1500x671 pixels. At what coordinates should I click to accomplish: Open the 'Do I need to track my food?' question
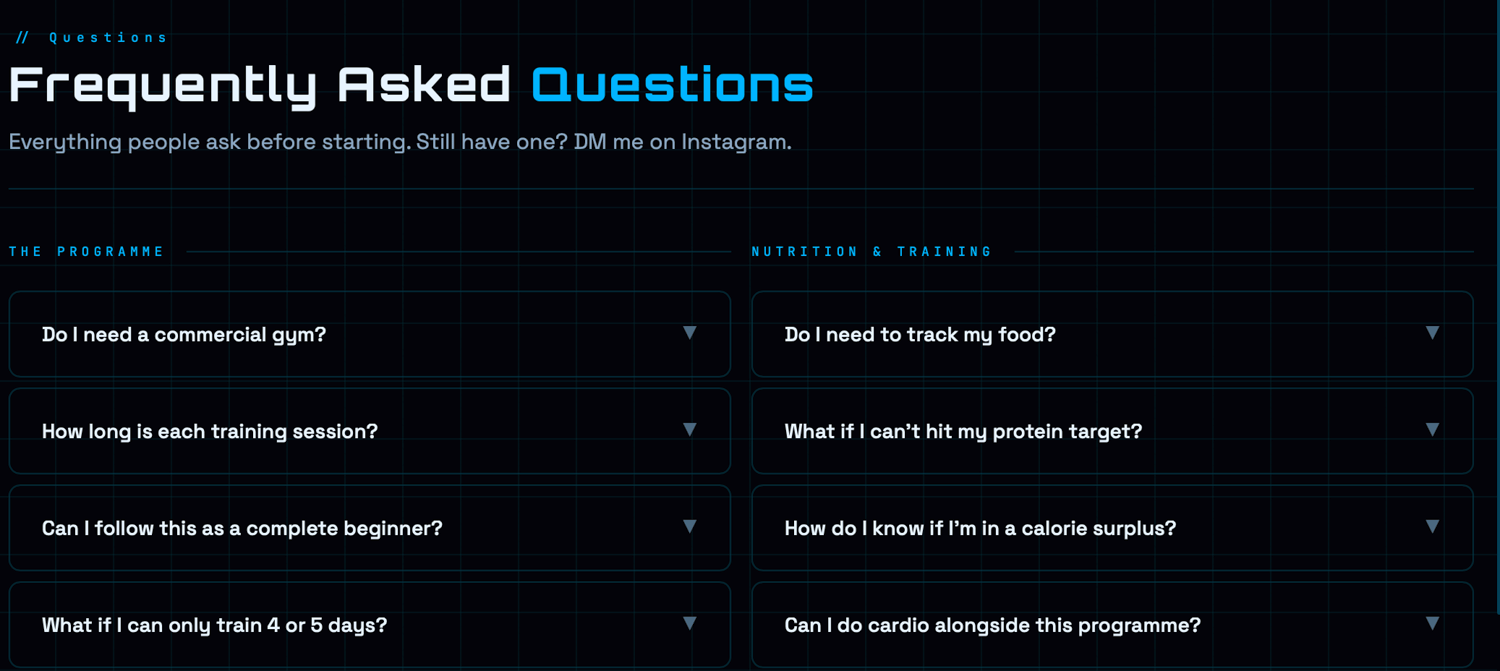tap(920, 335)
